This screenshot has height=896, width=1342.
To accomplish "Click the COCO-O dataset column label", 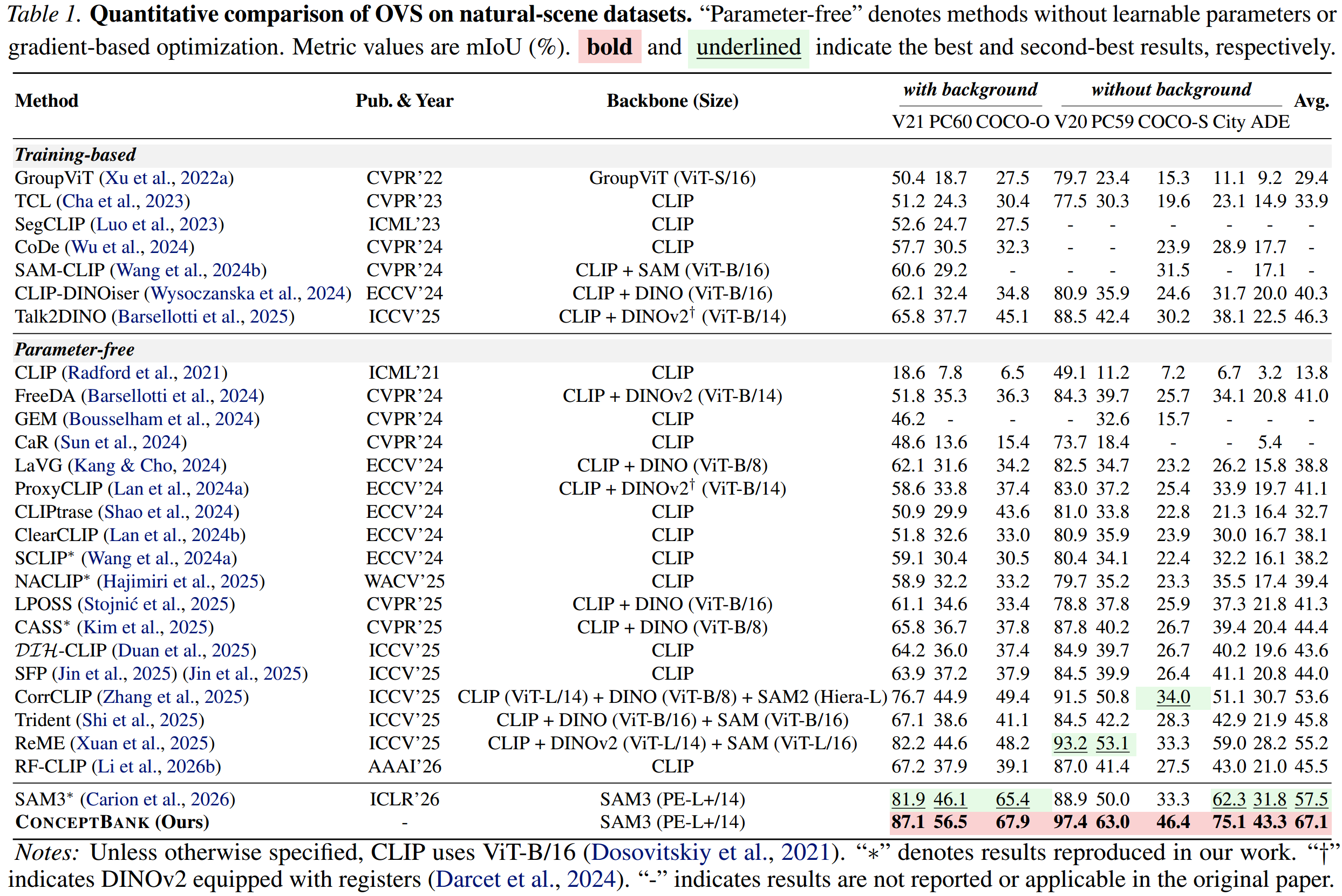I will 1013,122.
